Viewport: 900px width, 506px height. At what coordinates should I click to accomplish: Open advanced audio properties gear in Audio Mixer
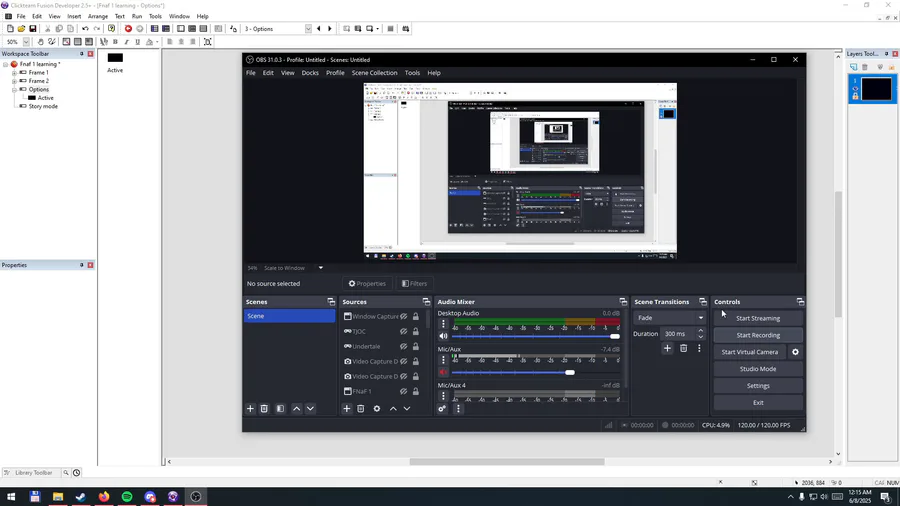[x=442, y=408]
